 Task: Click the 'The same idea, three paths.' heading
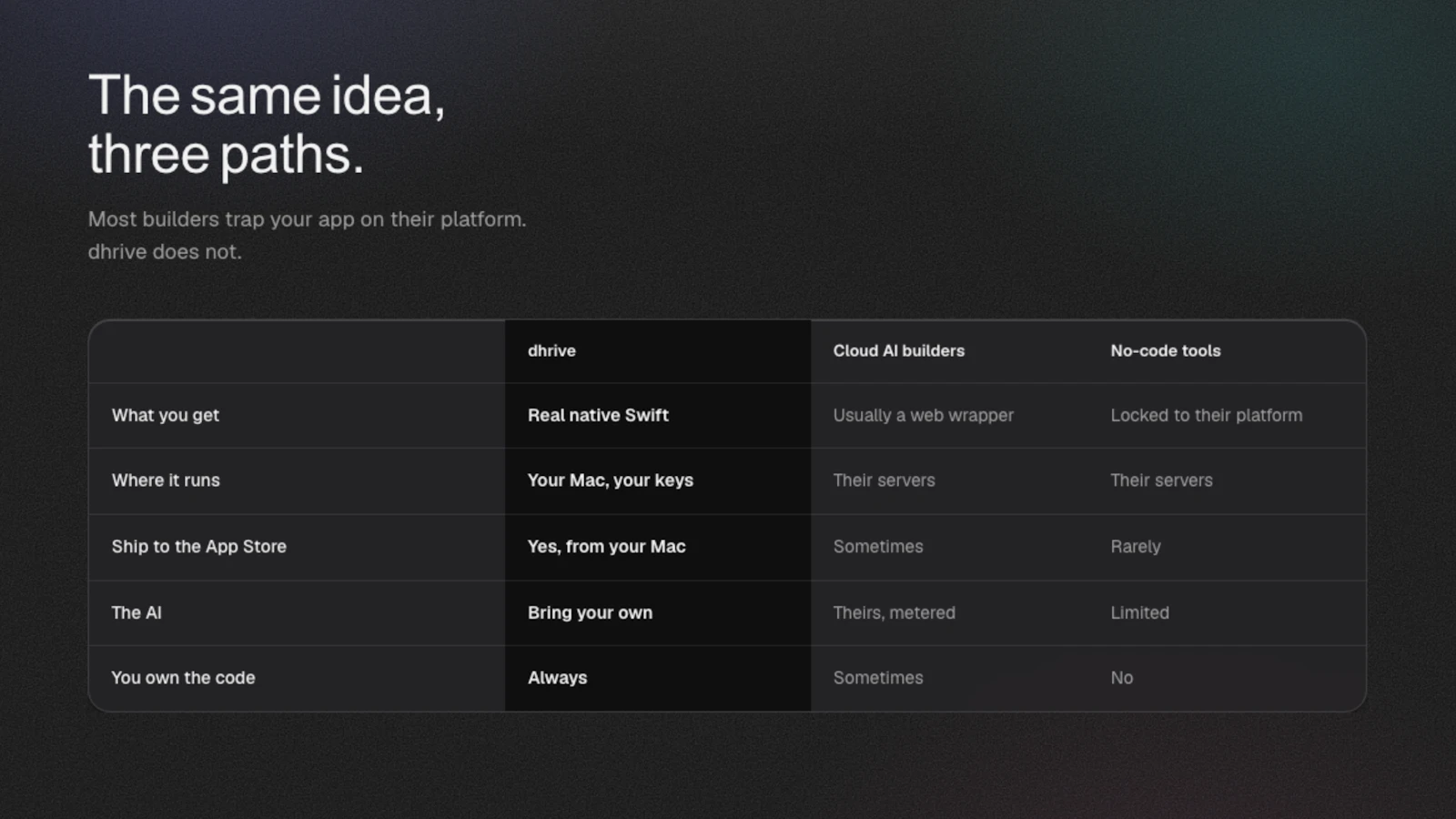[267, 125]
